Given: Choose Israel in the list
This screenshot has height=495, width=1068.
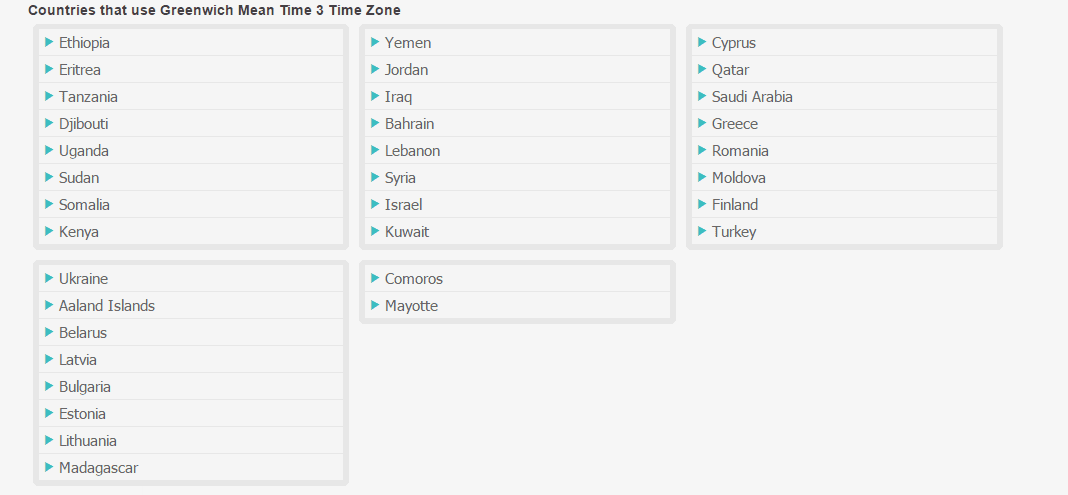Looking at the screenshot, I should 403,205.
